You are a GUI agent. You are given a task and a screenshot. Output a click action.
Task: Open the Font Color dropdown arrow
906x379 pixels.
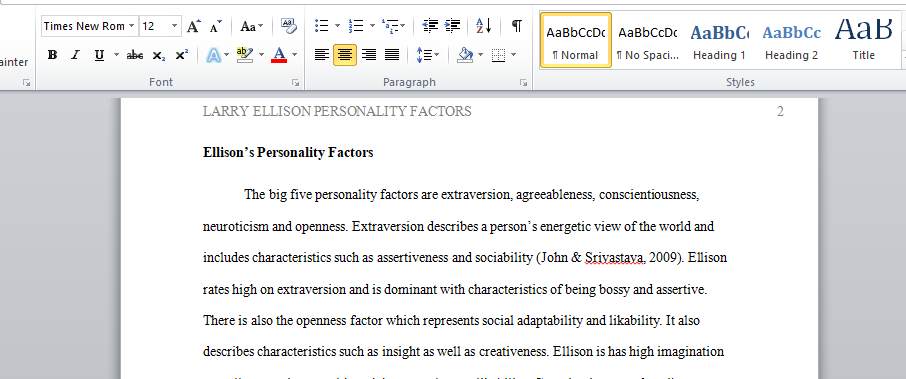point(295,55)
